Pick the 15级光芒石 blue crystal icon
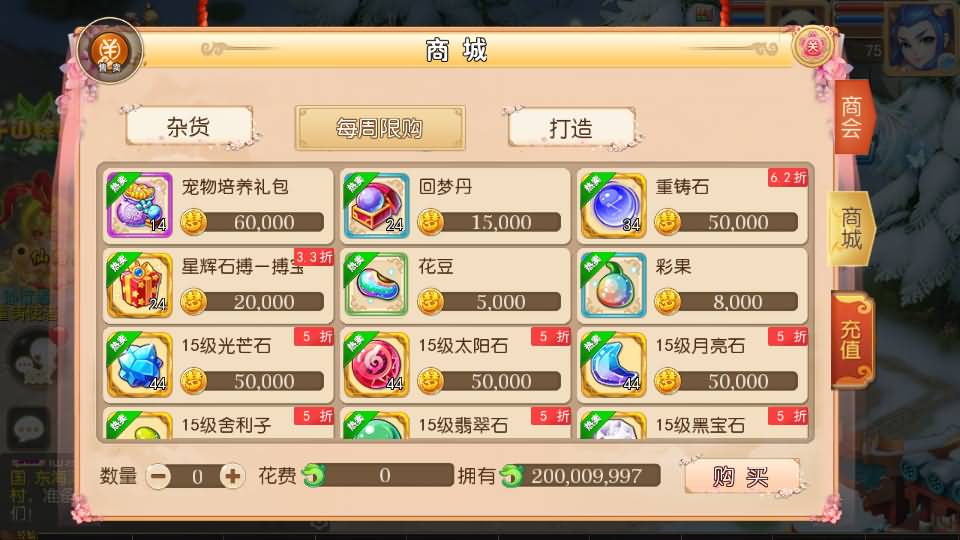The height and width of the screenshot is (540, 960). [140, 364]
